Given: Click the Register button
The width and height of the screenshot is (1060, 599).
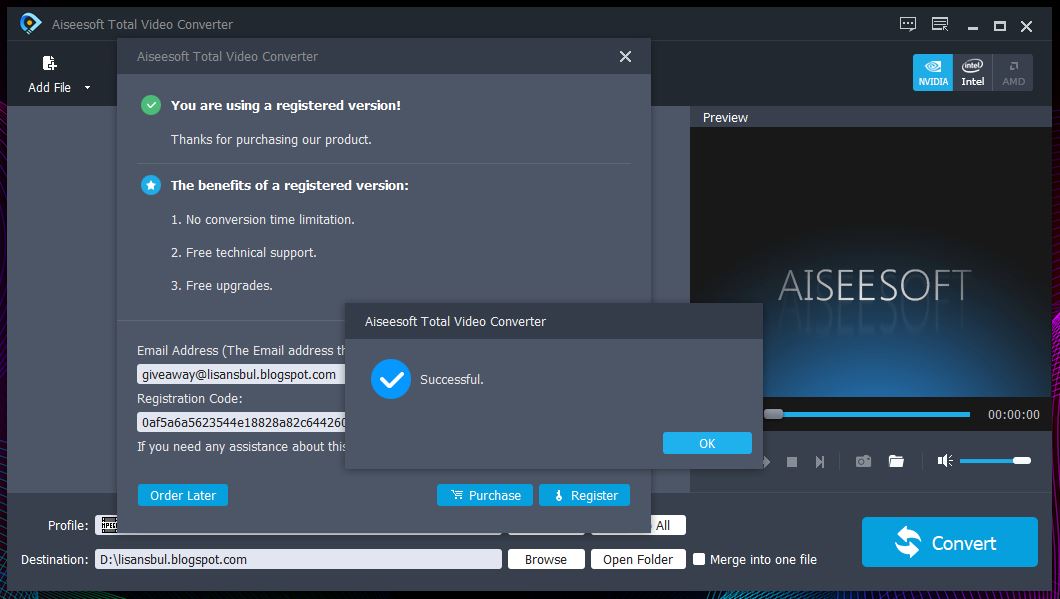Looking at the screenshot, I should [584, 494].
